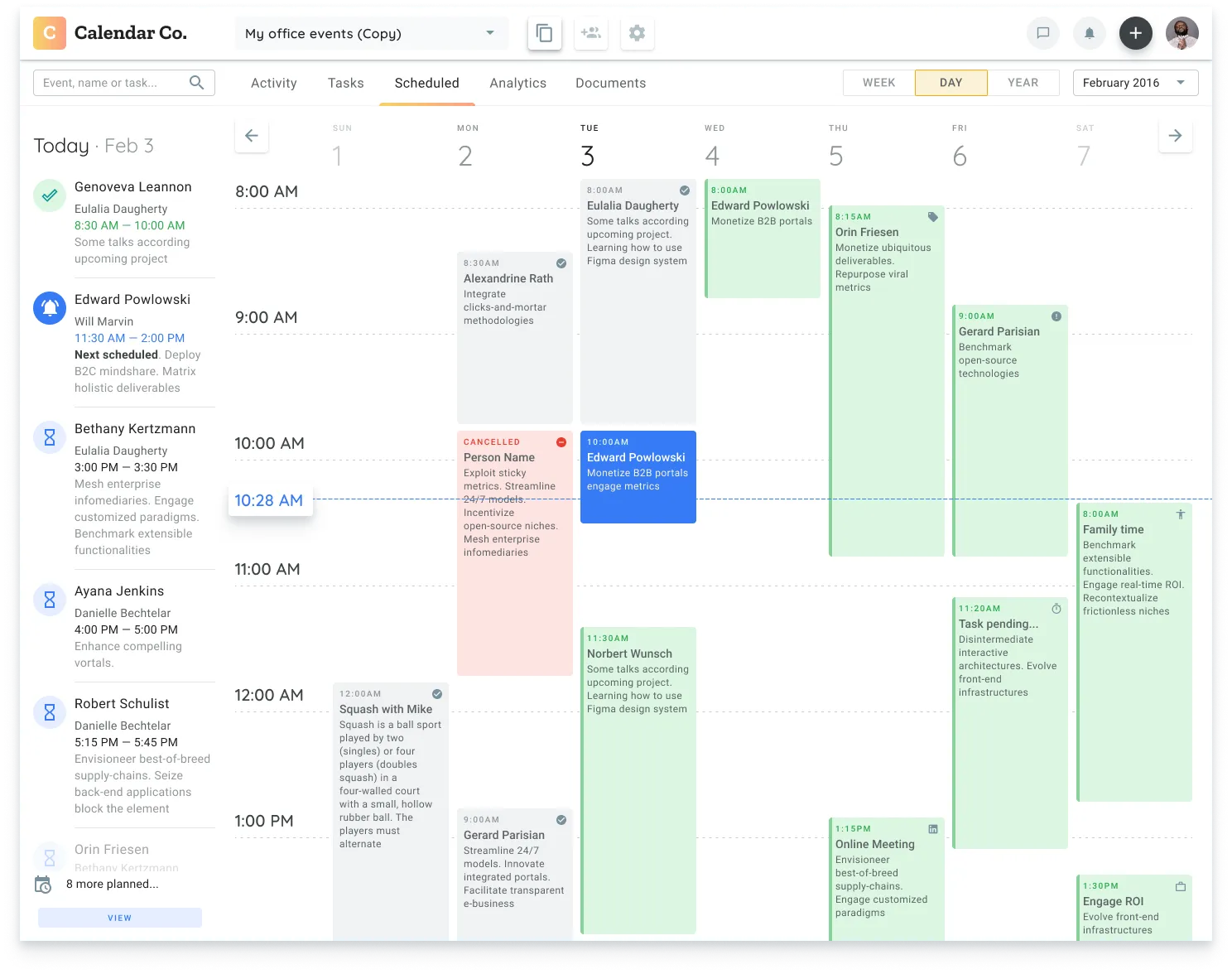Image resolution: width=1232 pixels, height=974 pixels.
Task: Open the February 2016 date picker
Action: tap(1134, 82)
